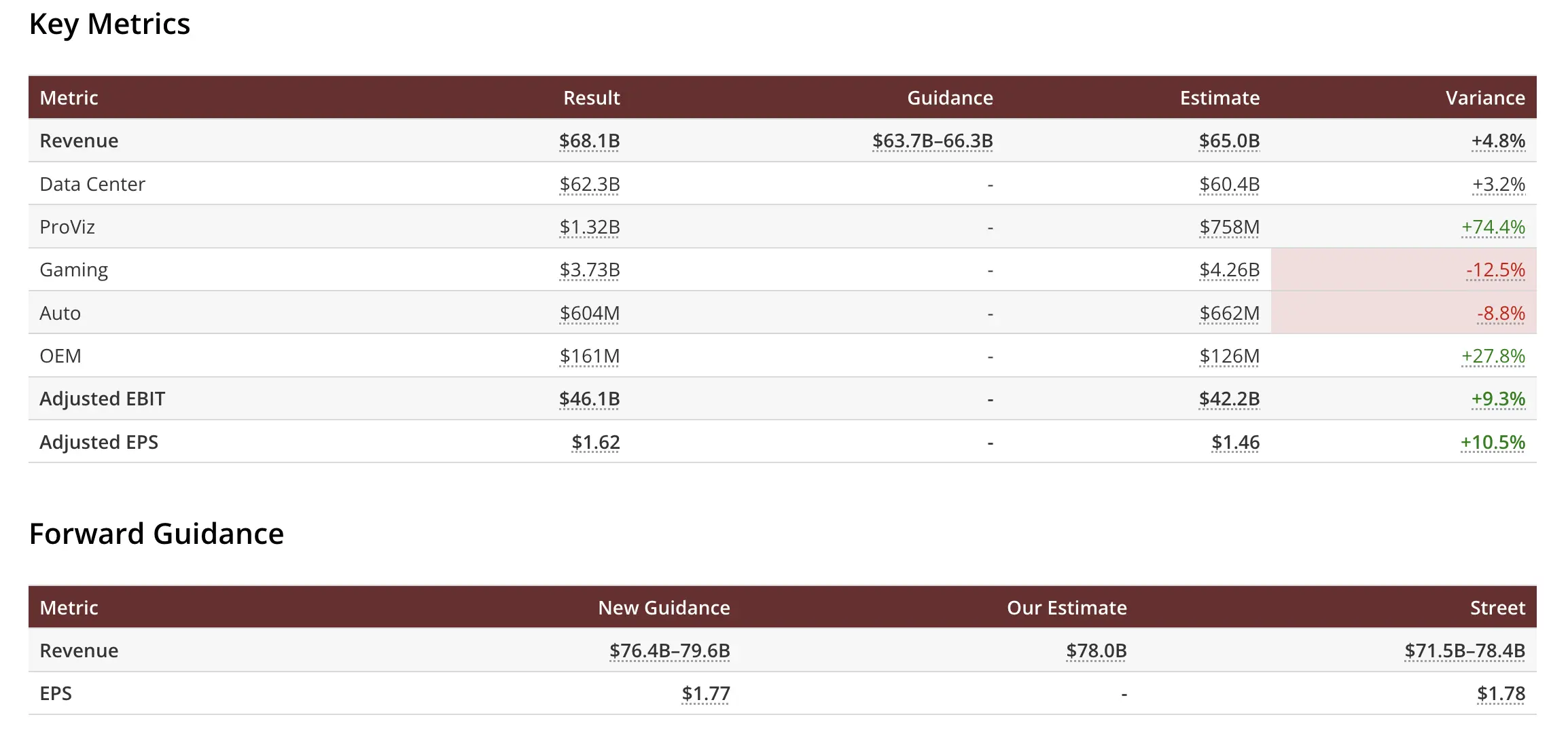
Task: Click the new EPS guidance $1.77
Action: coord(705,693)
